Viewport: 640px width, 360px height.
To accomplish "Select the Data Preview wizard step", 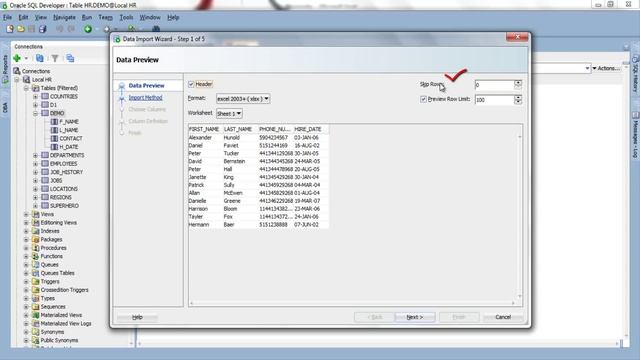I will pos(146,86).
